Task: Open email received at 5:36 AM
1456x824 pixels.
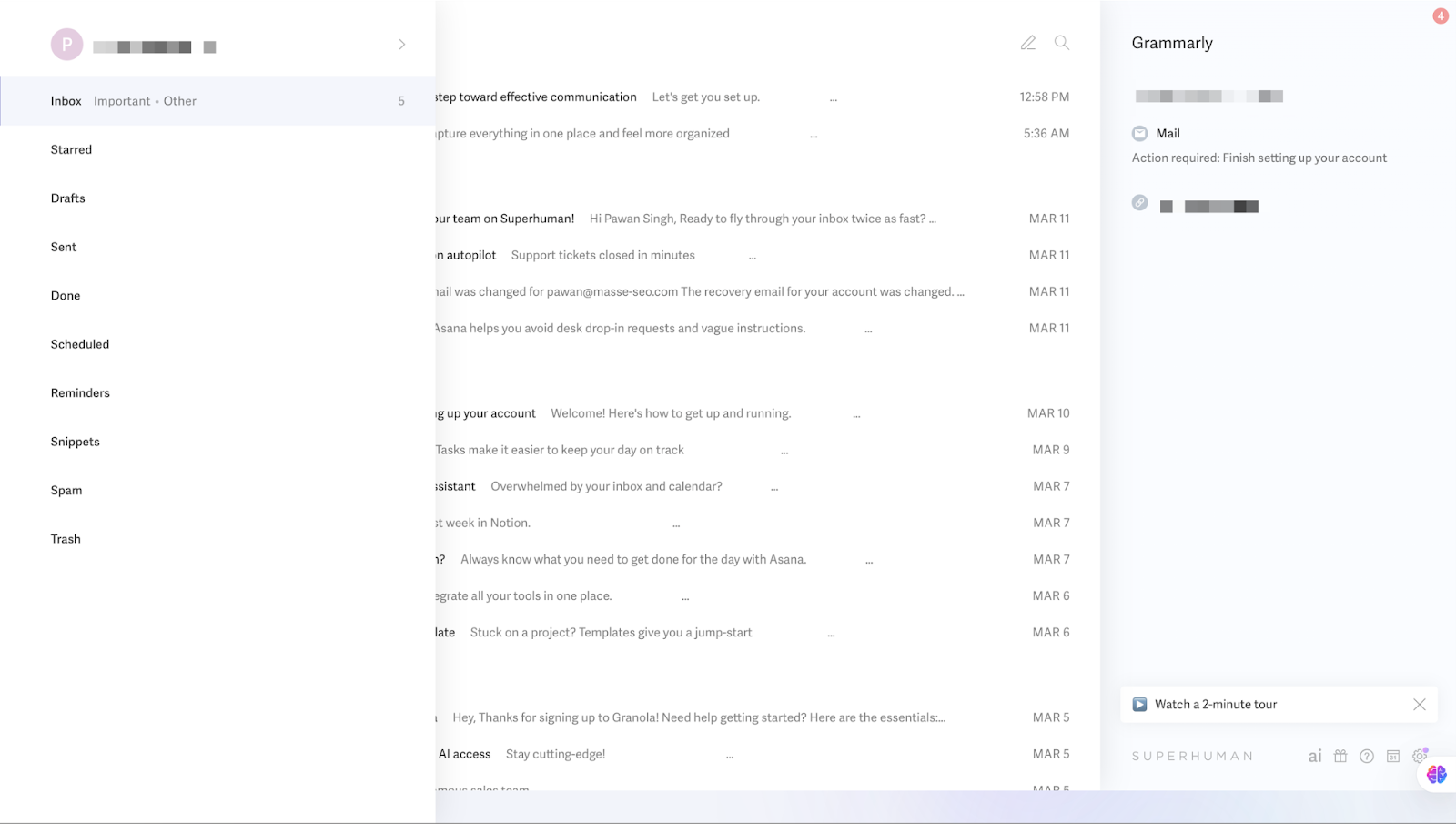Action: pos(767,133)
